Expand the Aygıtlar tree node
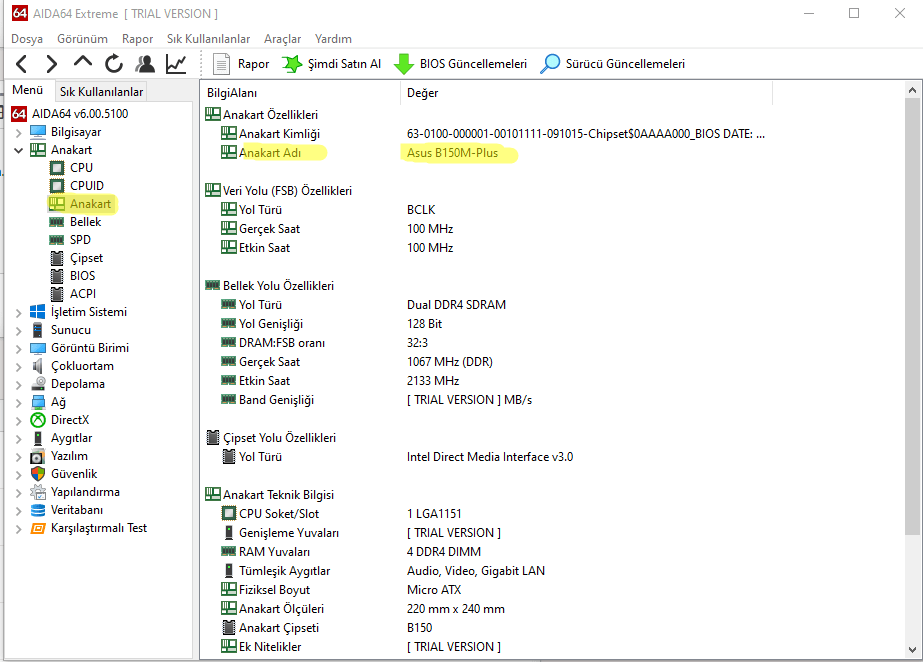The width and height of the screenshot is (923, 662). [x=18, y=439]
